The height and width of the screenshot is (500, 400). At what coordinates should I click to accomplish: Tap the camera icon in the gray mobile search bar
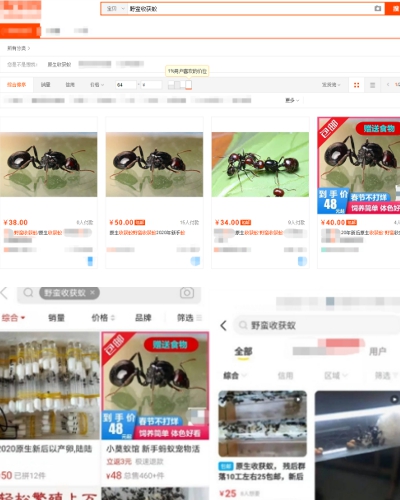pos(187,293)
